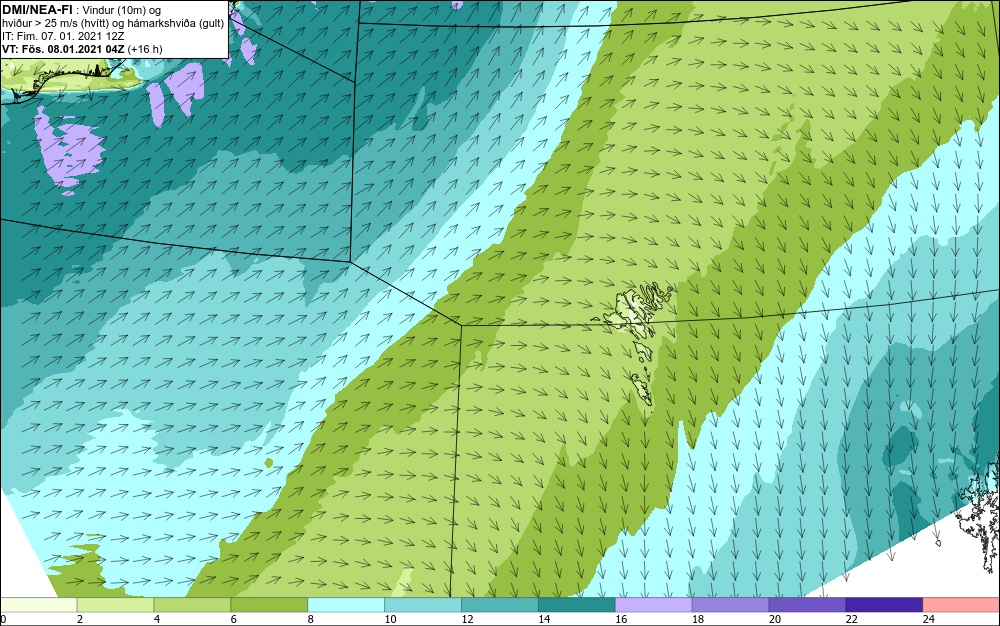Click the "(+16 h)" forecast offset text
Viewport: 1000px width, 626px height.
[x=145, y=49]
